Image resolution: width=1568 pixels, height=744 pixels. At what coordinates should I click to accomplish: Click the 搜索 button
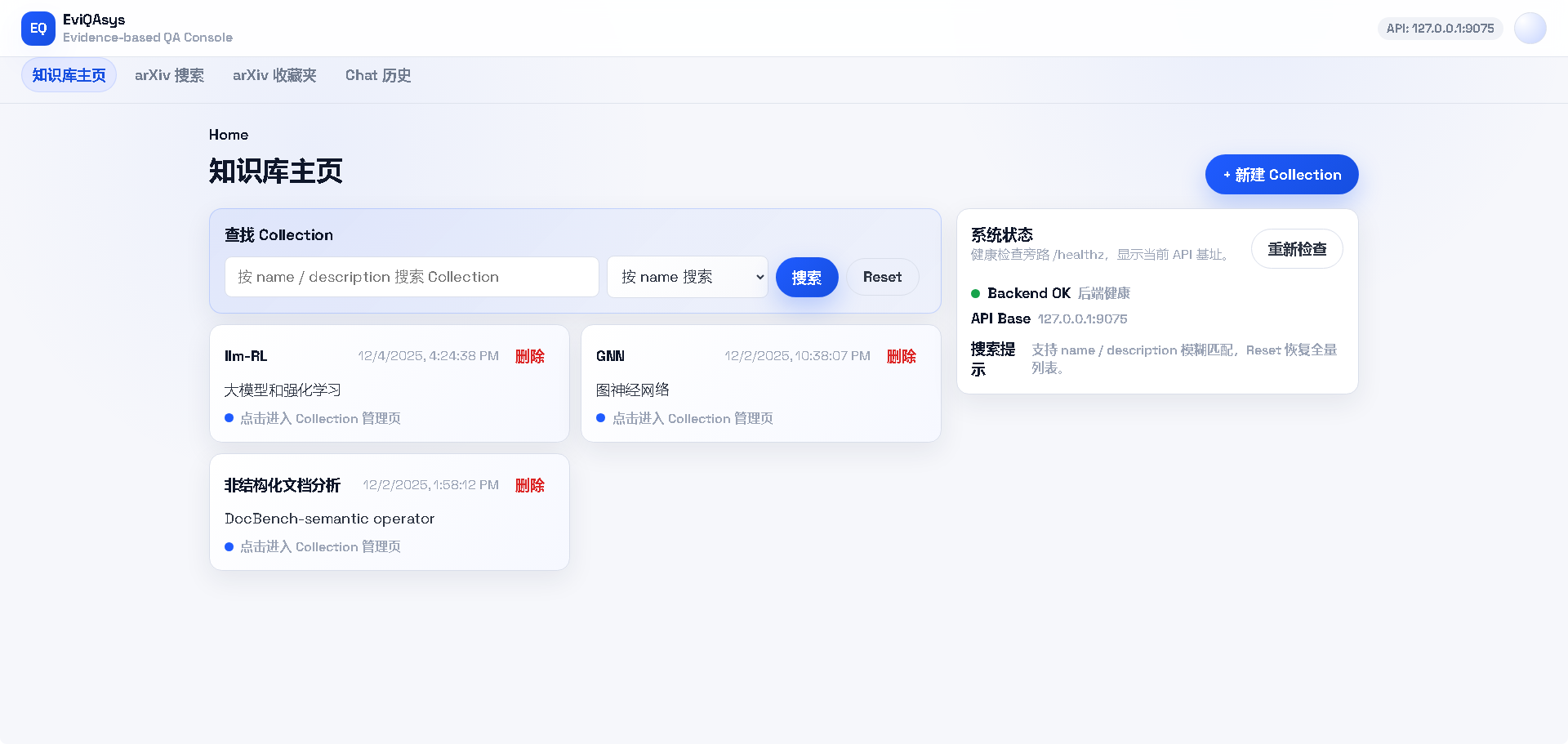[806, 277]
